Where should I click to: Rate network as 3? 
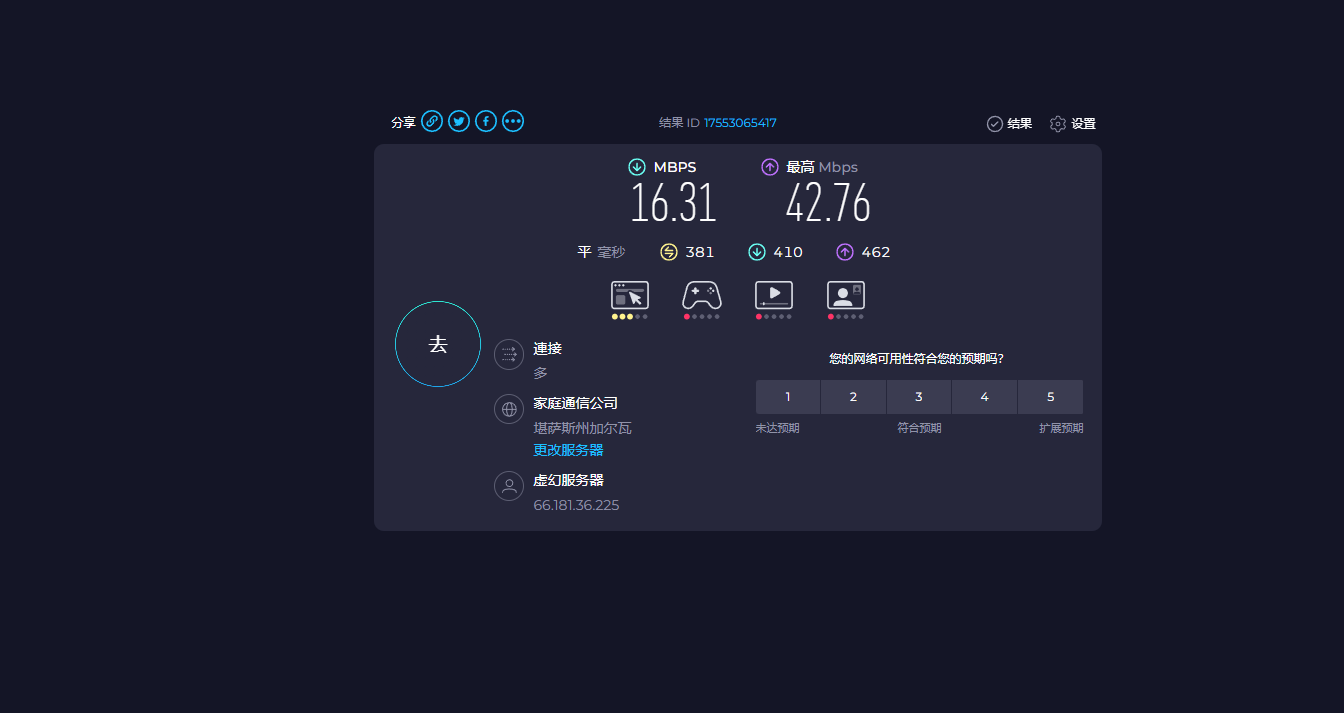(x=919, y=397)
